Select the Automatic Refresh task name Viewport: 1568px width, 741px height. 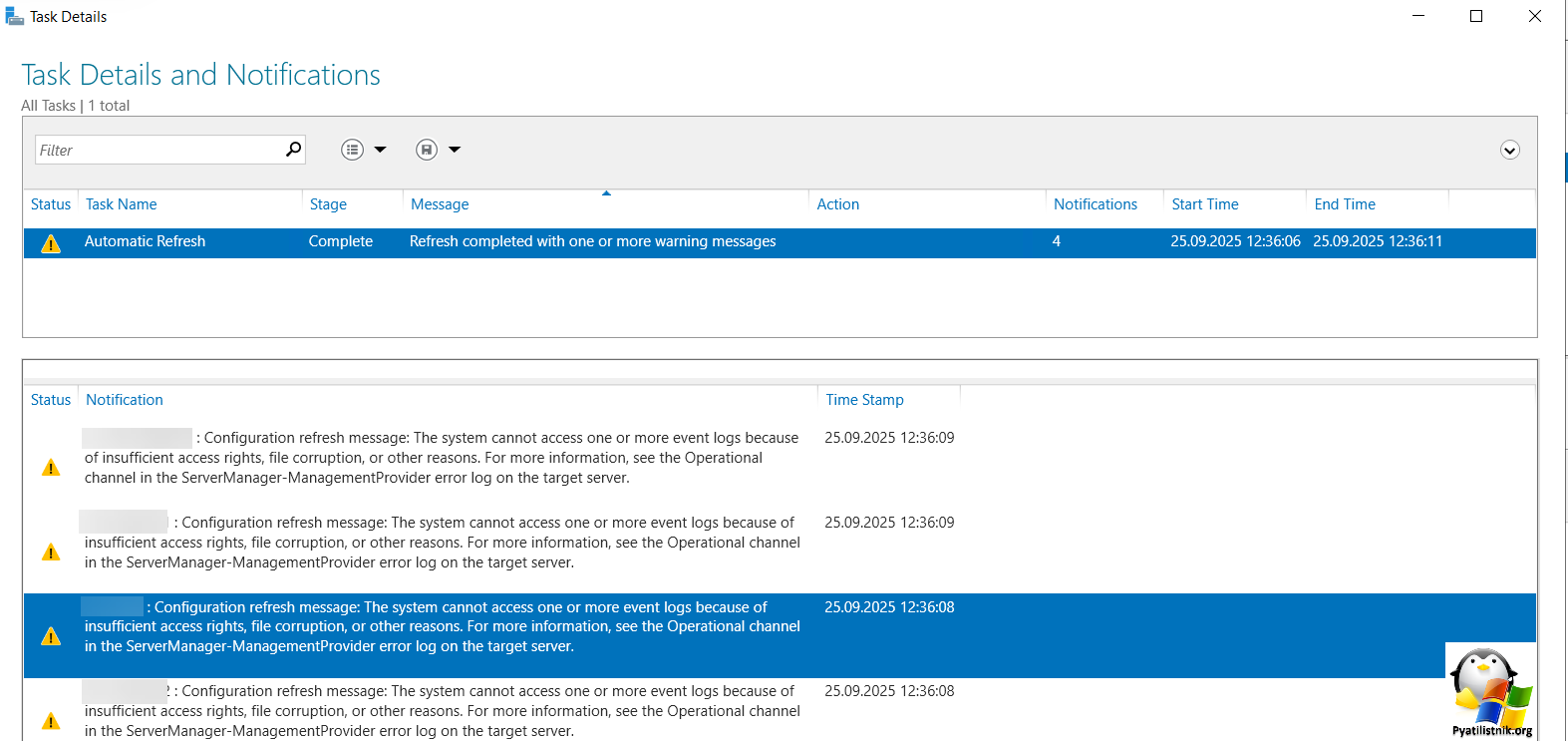pyautogui.click(x=145, y=241)
